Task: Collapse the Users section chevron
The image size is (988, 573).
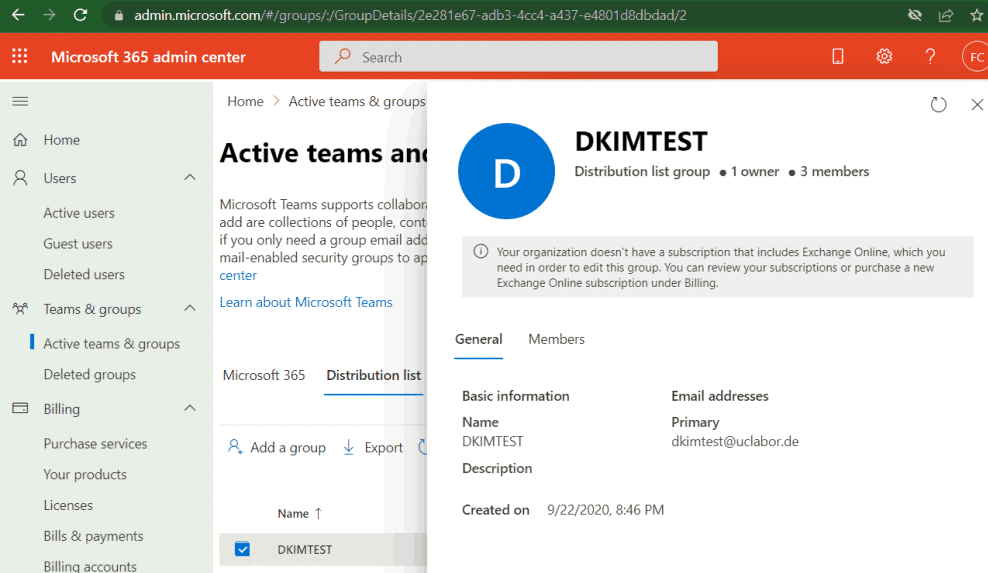Action: 190,178
